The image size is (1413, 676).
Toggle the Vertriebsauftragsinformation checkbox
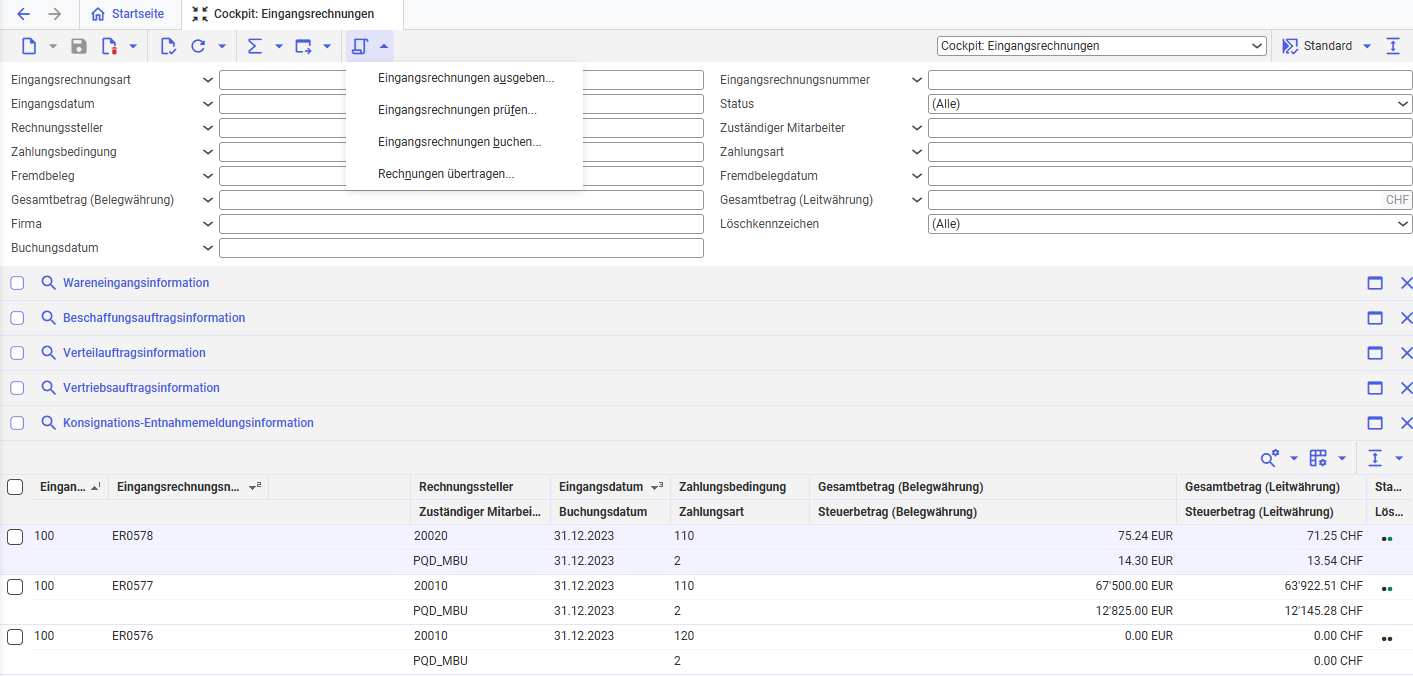point(17,388)
